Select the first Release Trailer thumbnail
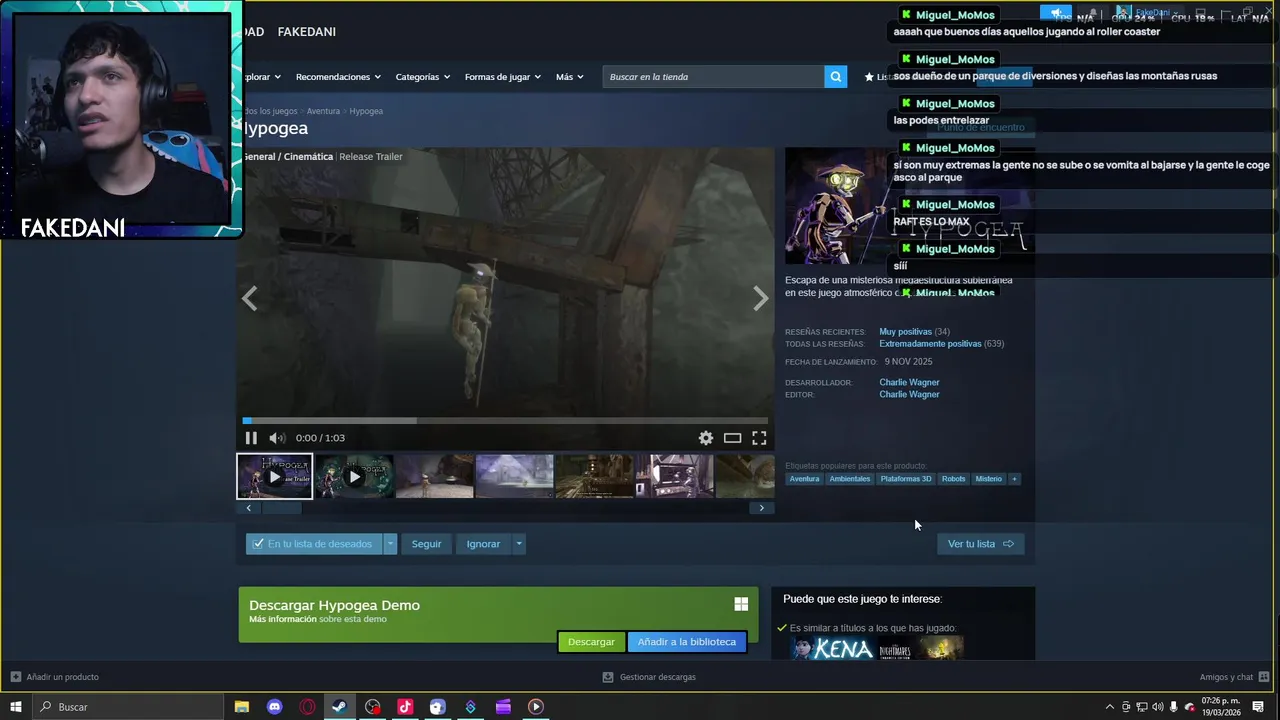This screenshot has height=720, width=1280. pyautogui.click(x=275, y=476)
